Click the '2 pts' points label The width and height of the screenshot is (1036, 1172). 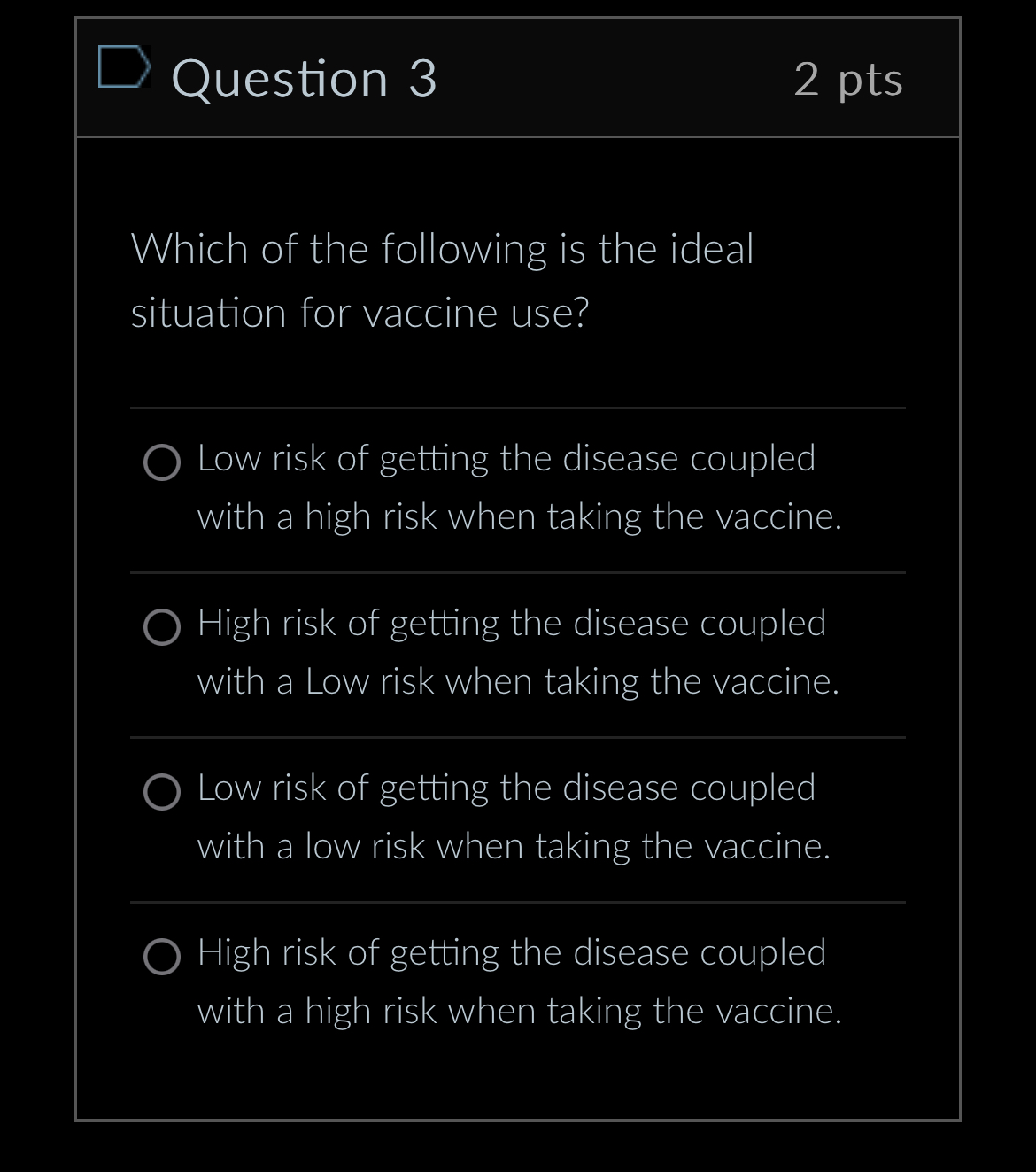tap(849, 78)
